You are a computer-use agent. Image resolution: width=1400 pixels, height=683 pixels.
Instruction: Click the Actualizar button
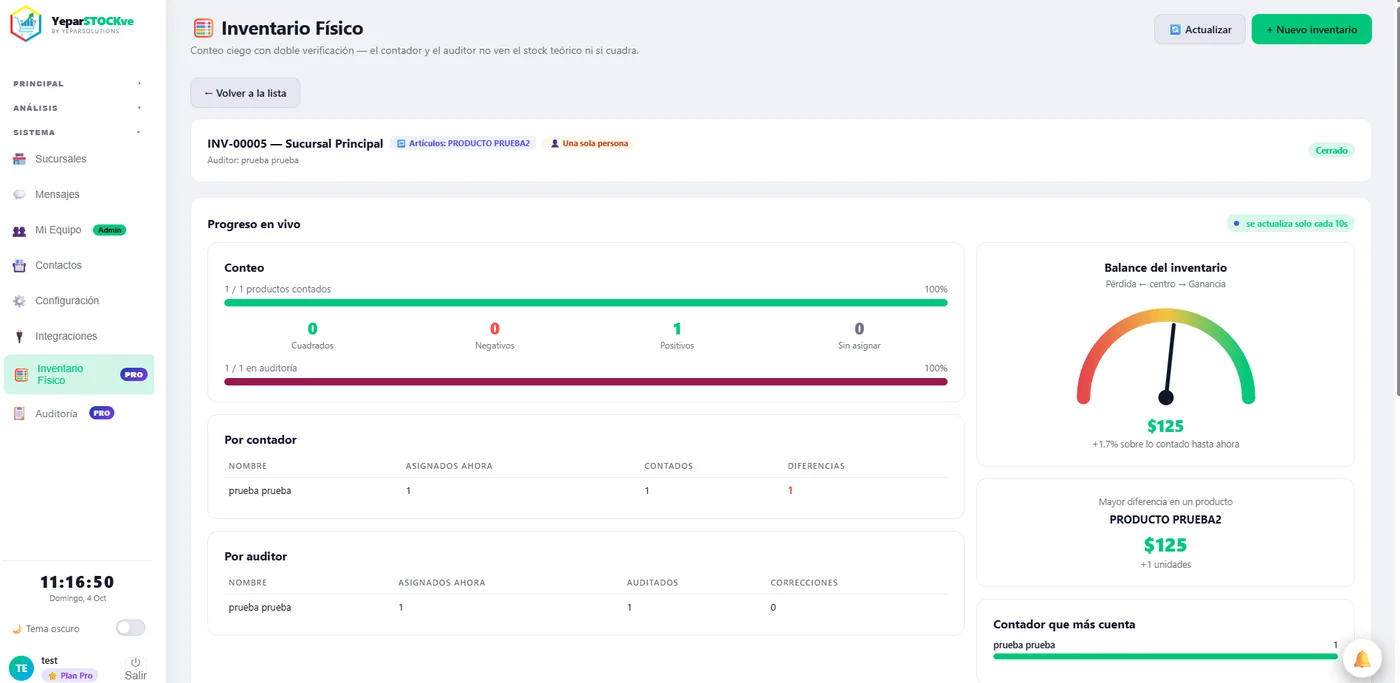click(1199, 30)
